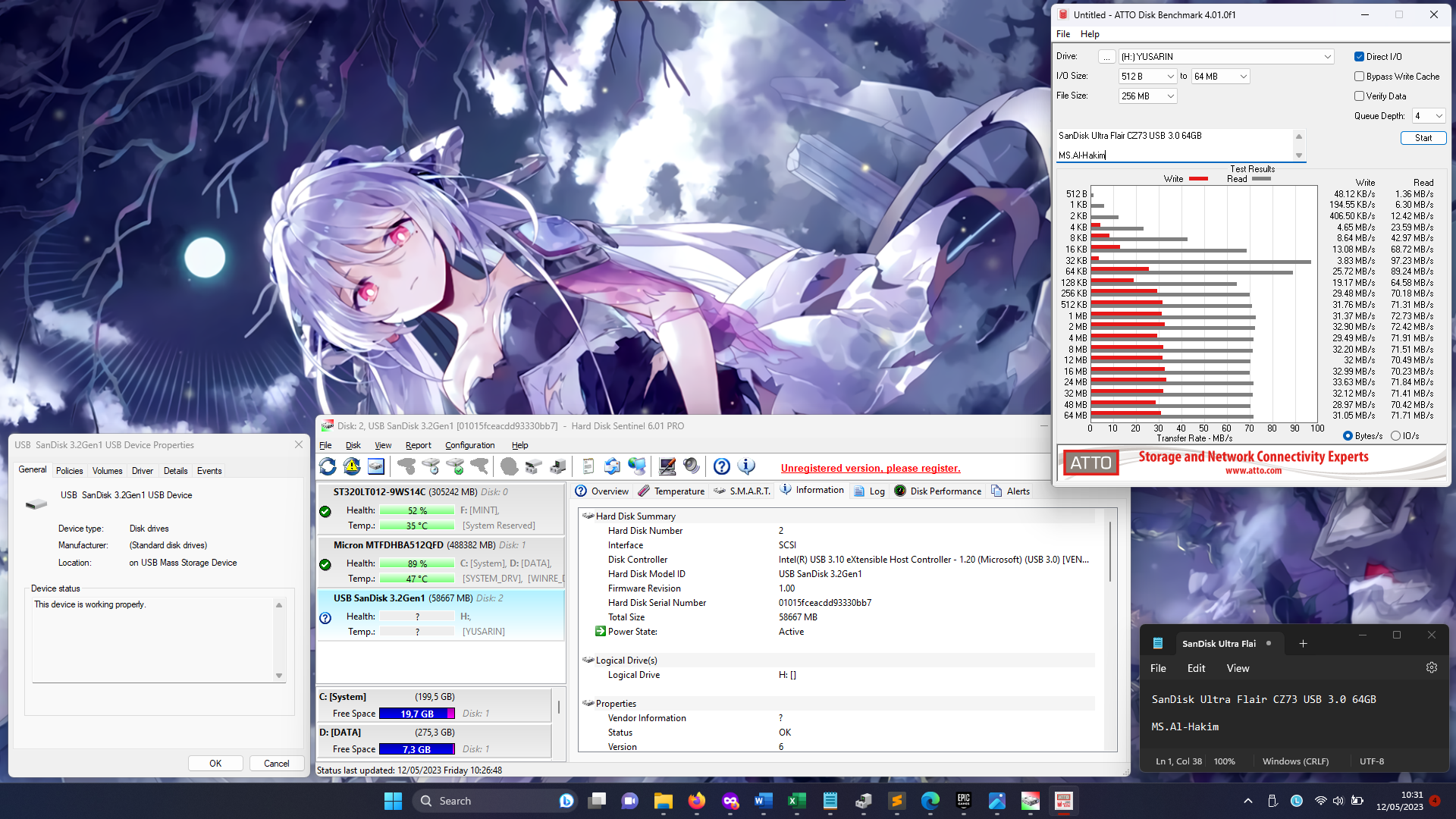Click the globe and monitor icon in Sentinel toolbar
The width and height of the screenshot is (1456, 819).
click(637, 467)
